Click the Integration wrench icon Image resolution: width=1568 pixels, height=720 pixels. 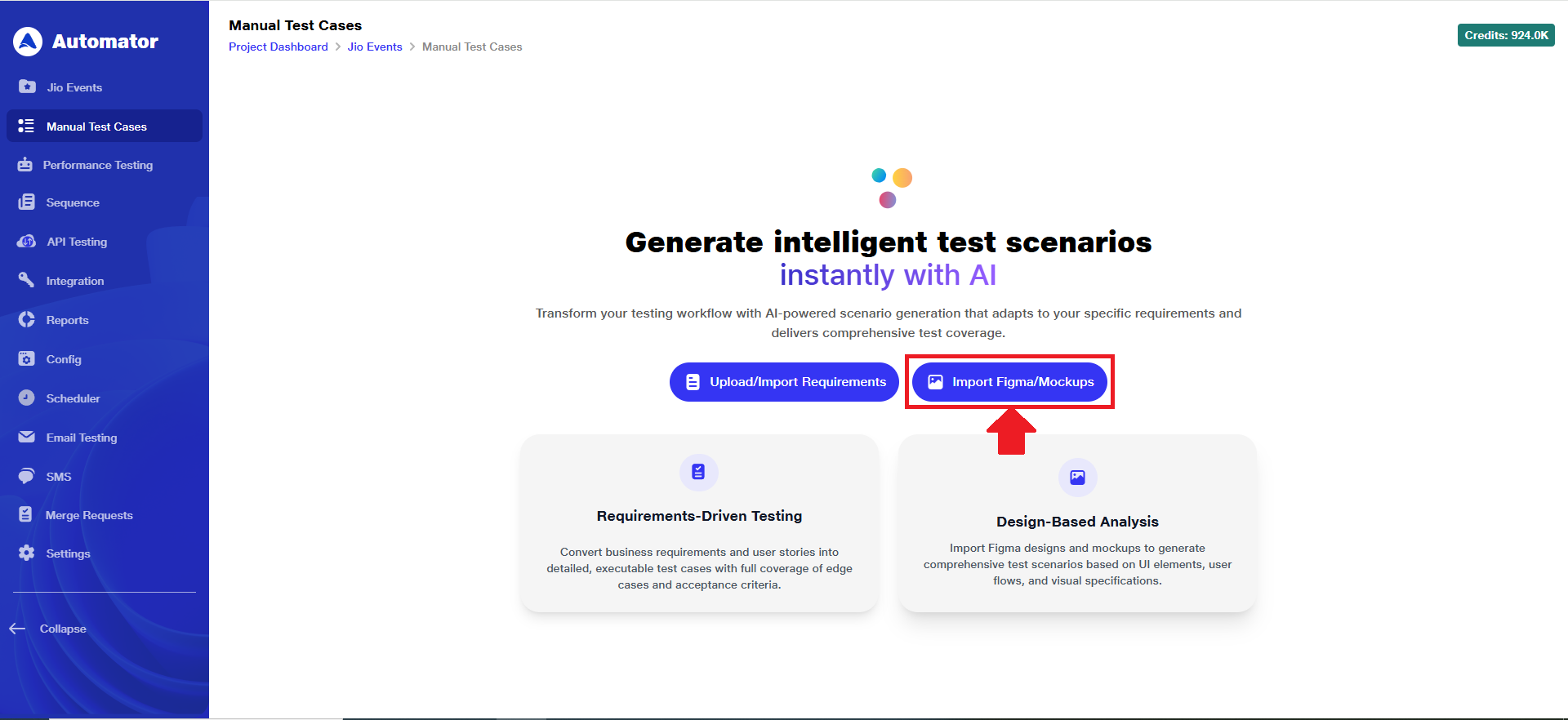point(27,281)
